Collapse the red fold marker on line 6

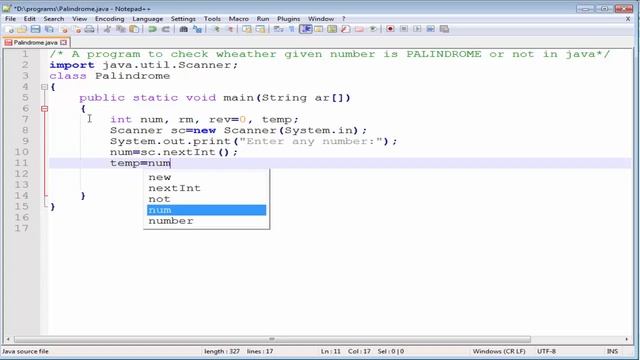point(44,109)
